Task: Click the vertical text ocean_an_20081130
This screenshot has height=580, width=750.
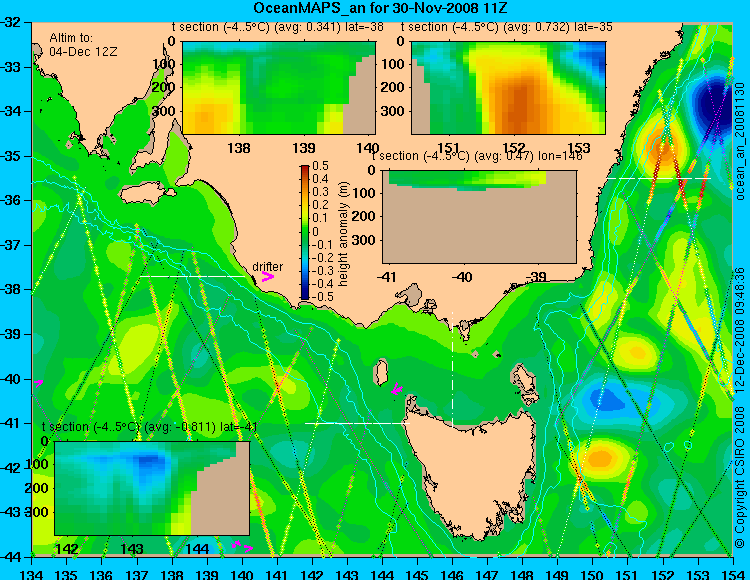Action: [740, 141]
